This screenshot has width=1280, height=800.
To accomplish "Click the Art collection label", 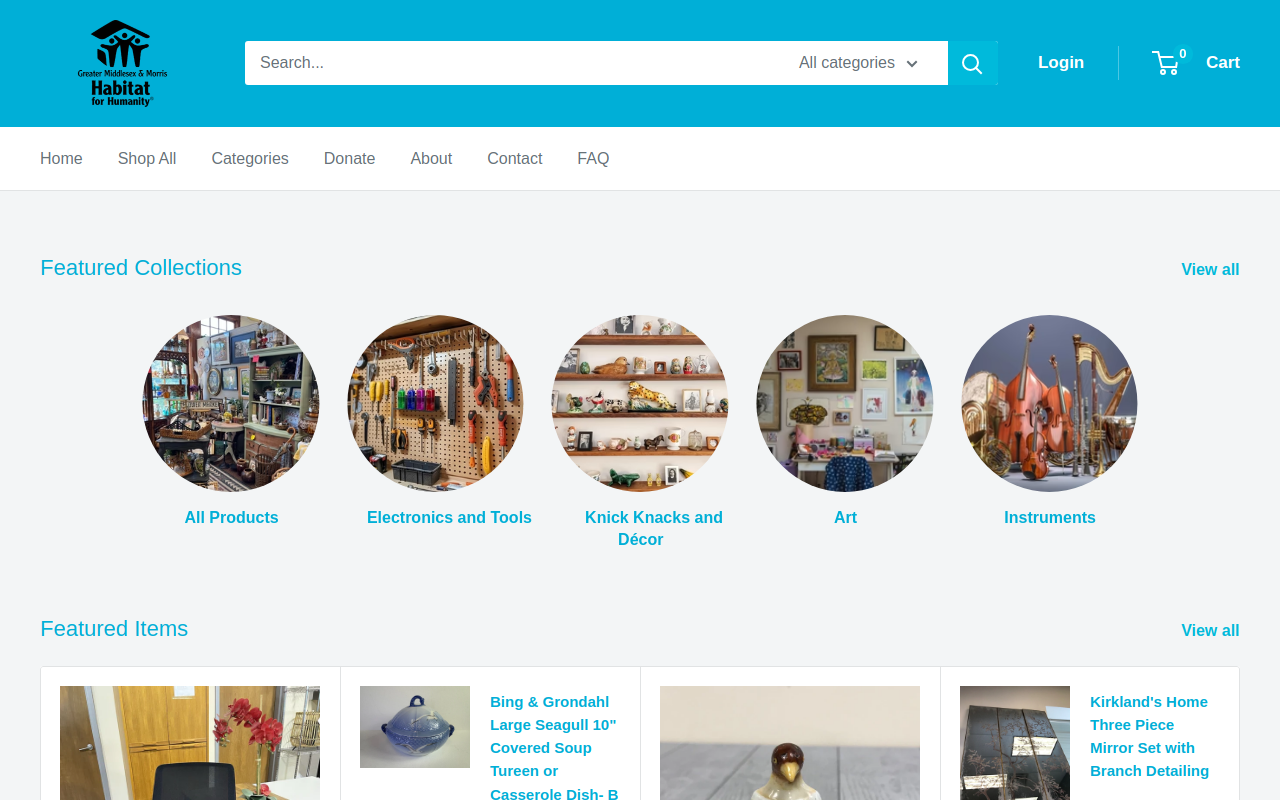I will point(845,517).
